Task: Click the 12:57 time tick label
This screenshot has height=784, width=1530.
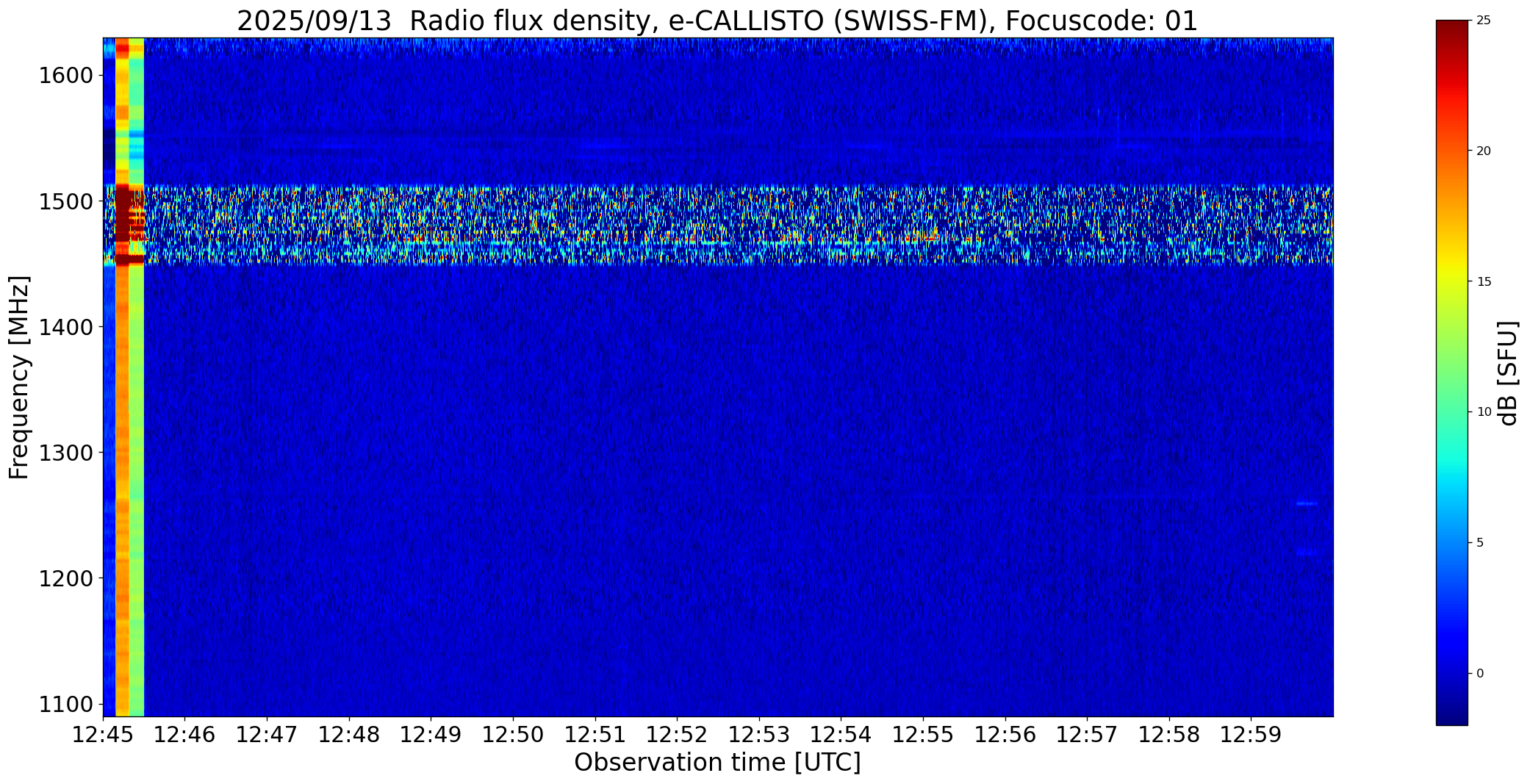Action: click(x=1087, y=734)
